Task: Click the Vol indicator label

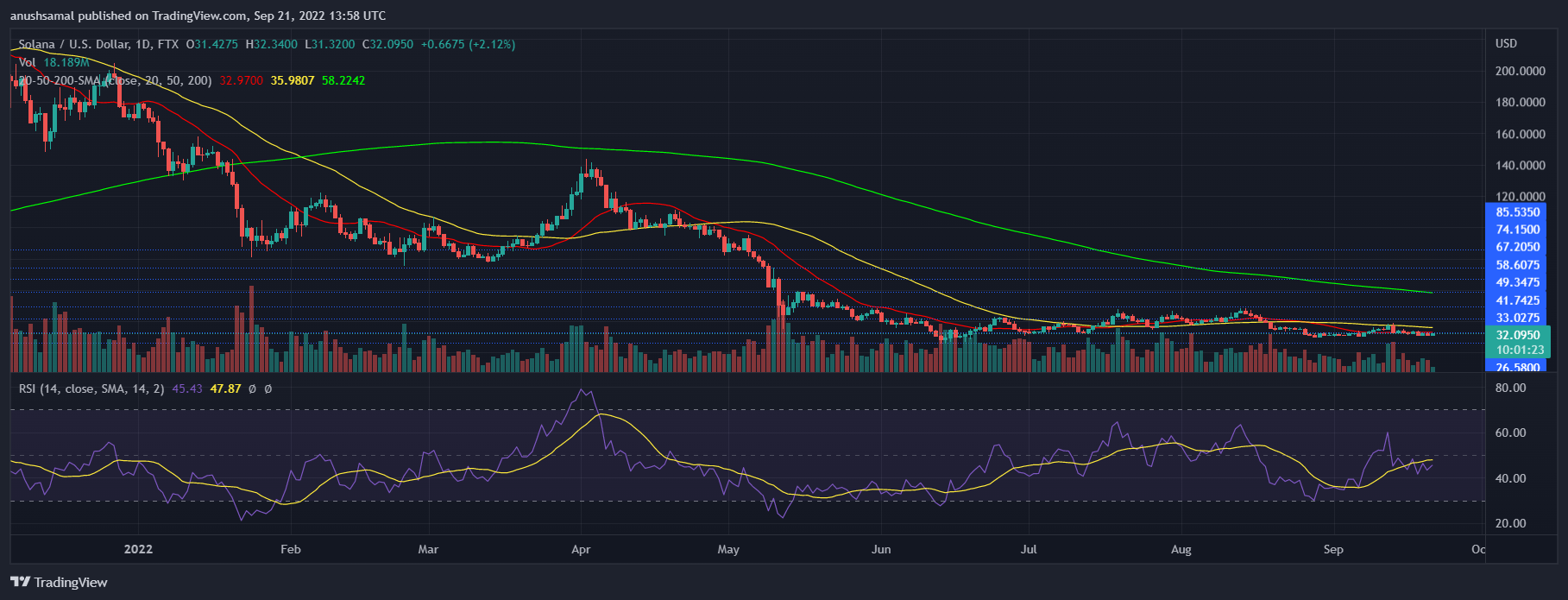Action: 28,62
